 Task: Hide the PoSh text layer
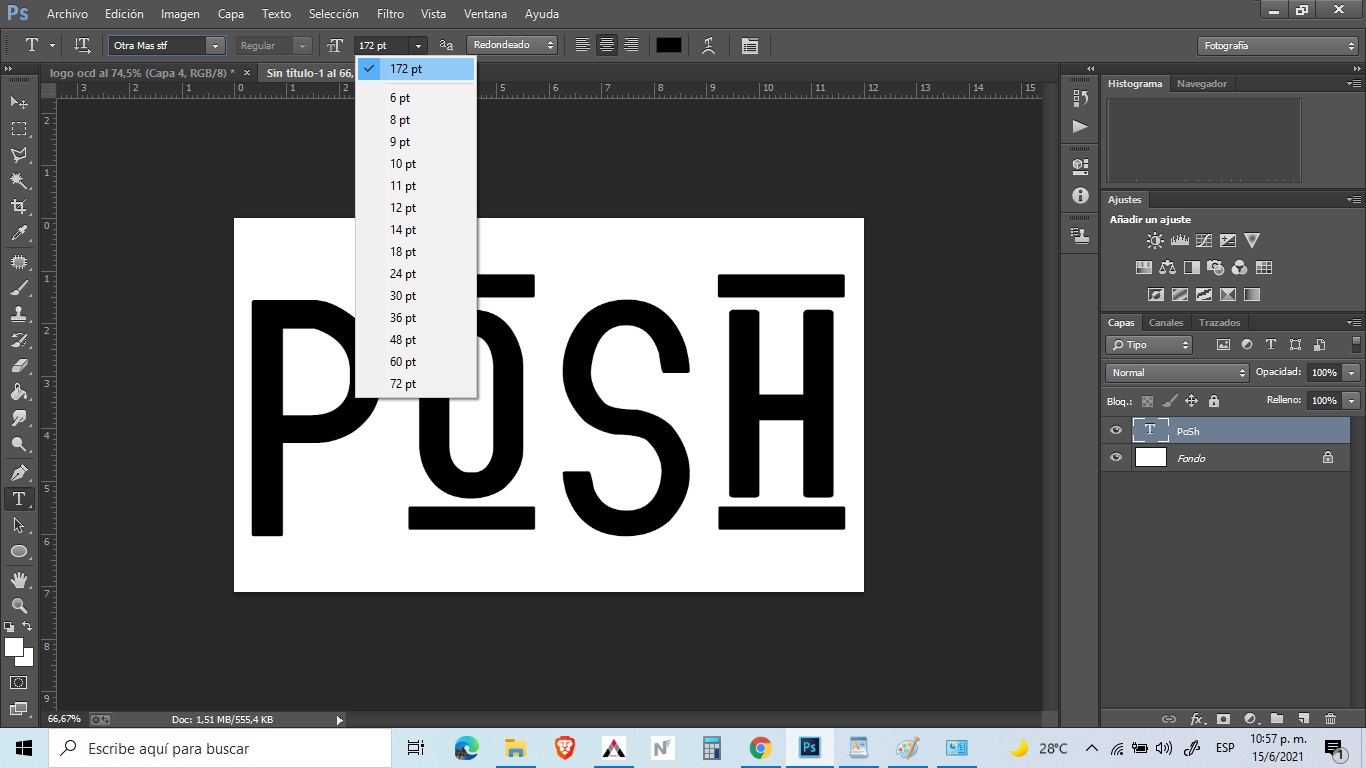[x=1116, y=431]
